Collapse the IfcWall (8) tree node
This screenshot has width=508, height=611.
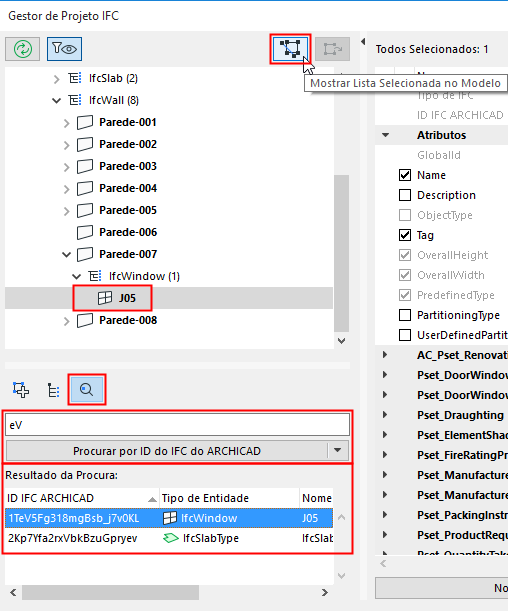(56, 101)
